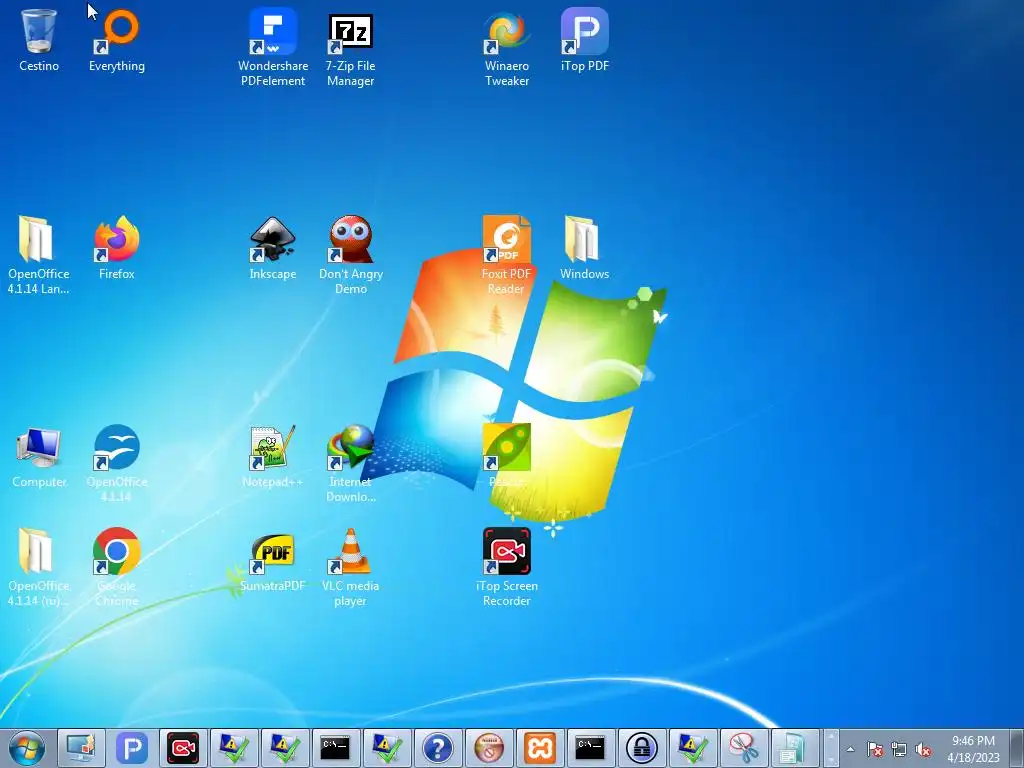
Task: Select the Internet Downlo... shortcut icon
Action: (x=351, y=463)
